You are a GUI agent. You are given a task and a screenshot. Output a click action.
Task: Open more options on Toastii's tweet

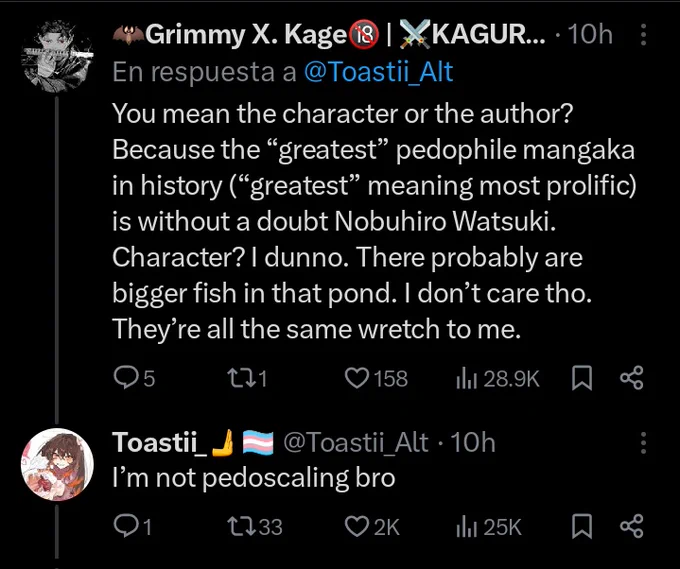tap(644, 443)
